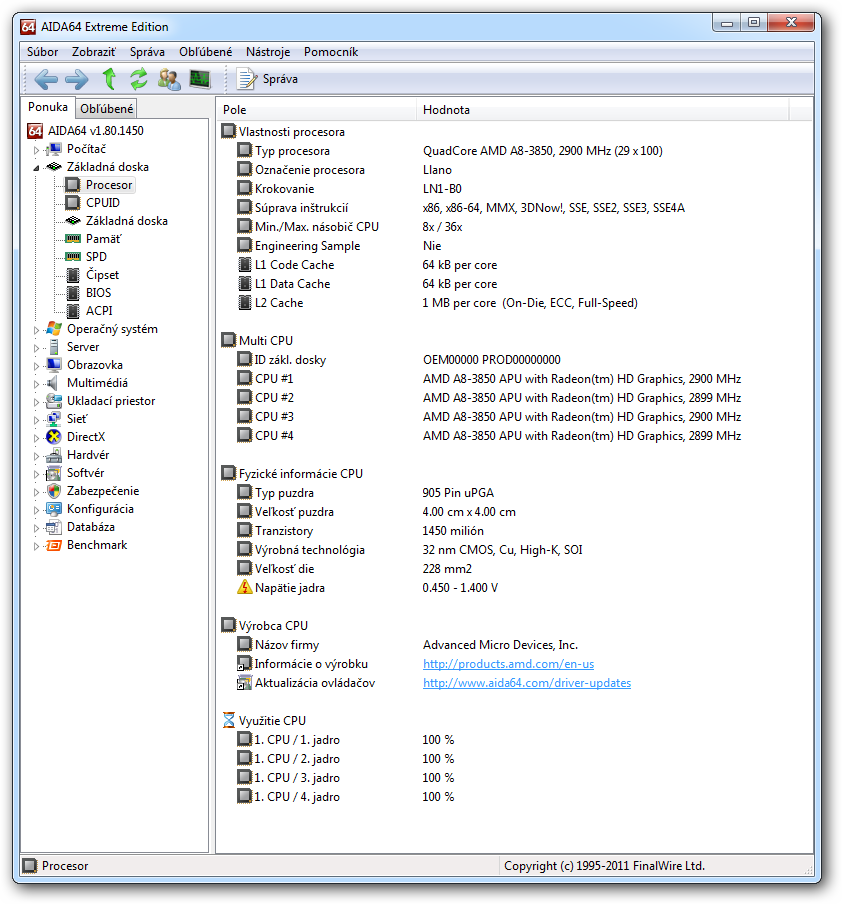The height and width of the screenshot is (904, 842).
Task: Open the Správa menu
Action: coord(147,52)
